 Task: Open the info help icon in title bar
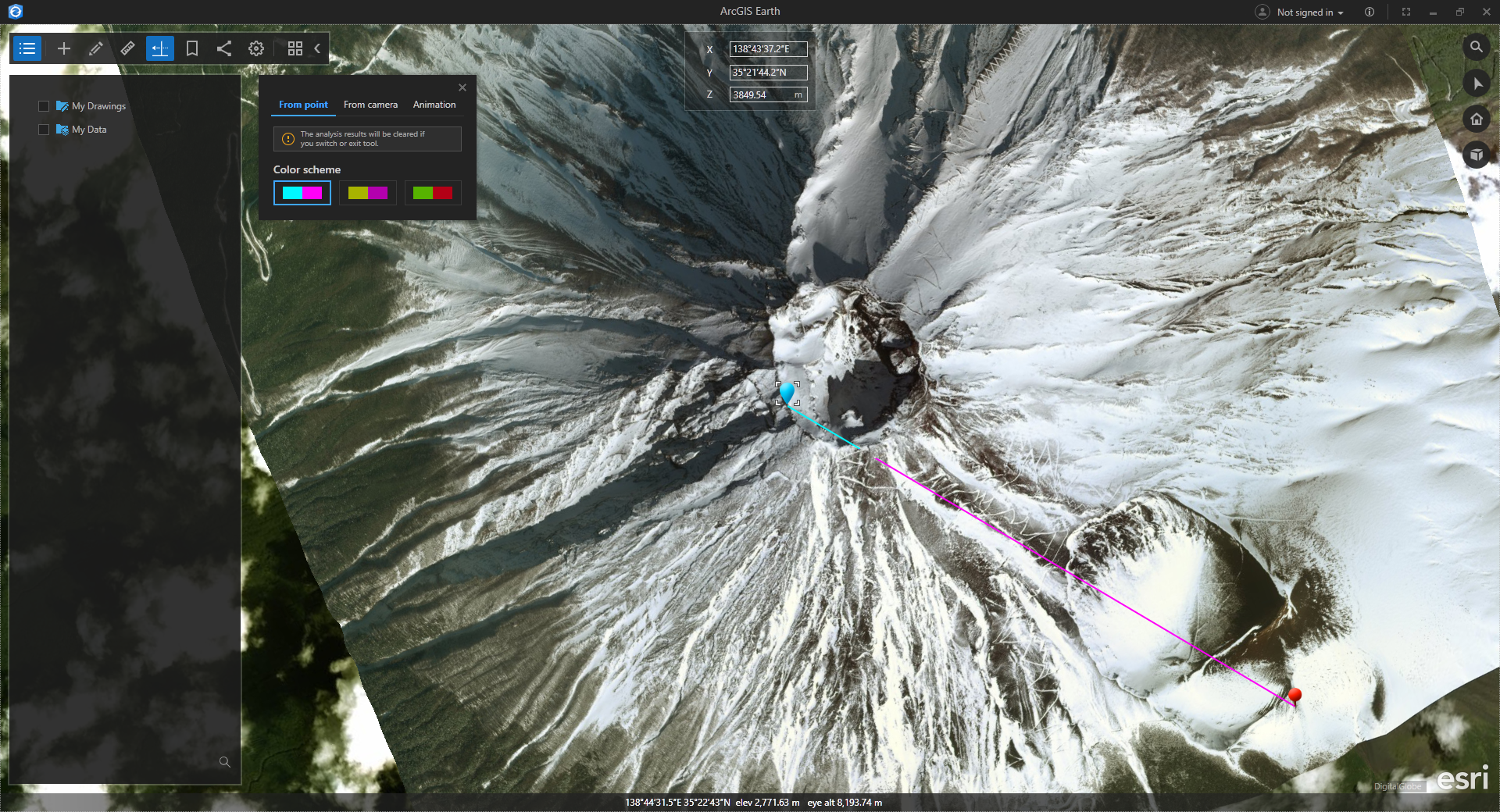pos(1370,12)
